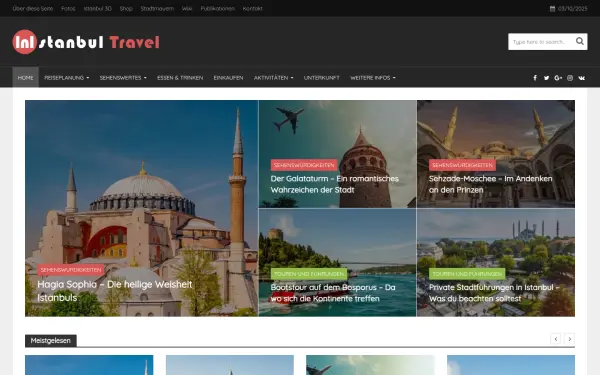Screen dimensions: 600x375
Task: Click the Istanbul Travel logo
Action: coord(86,42)
